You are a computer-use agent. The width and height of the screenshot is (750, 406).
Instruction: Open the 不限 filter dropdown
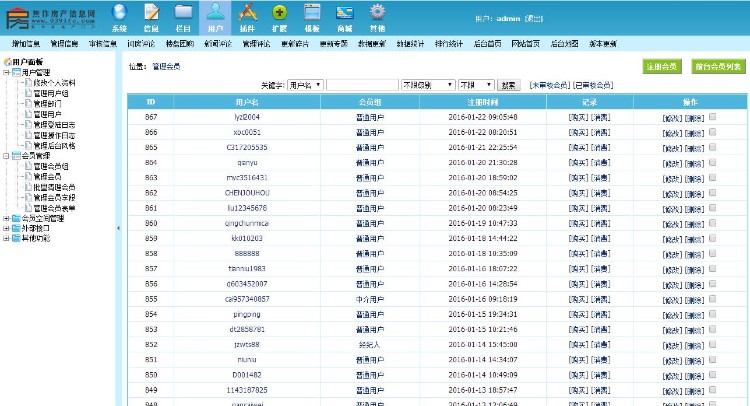pos(476,85)
